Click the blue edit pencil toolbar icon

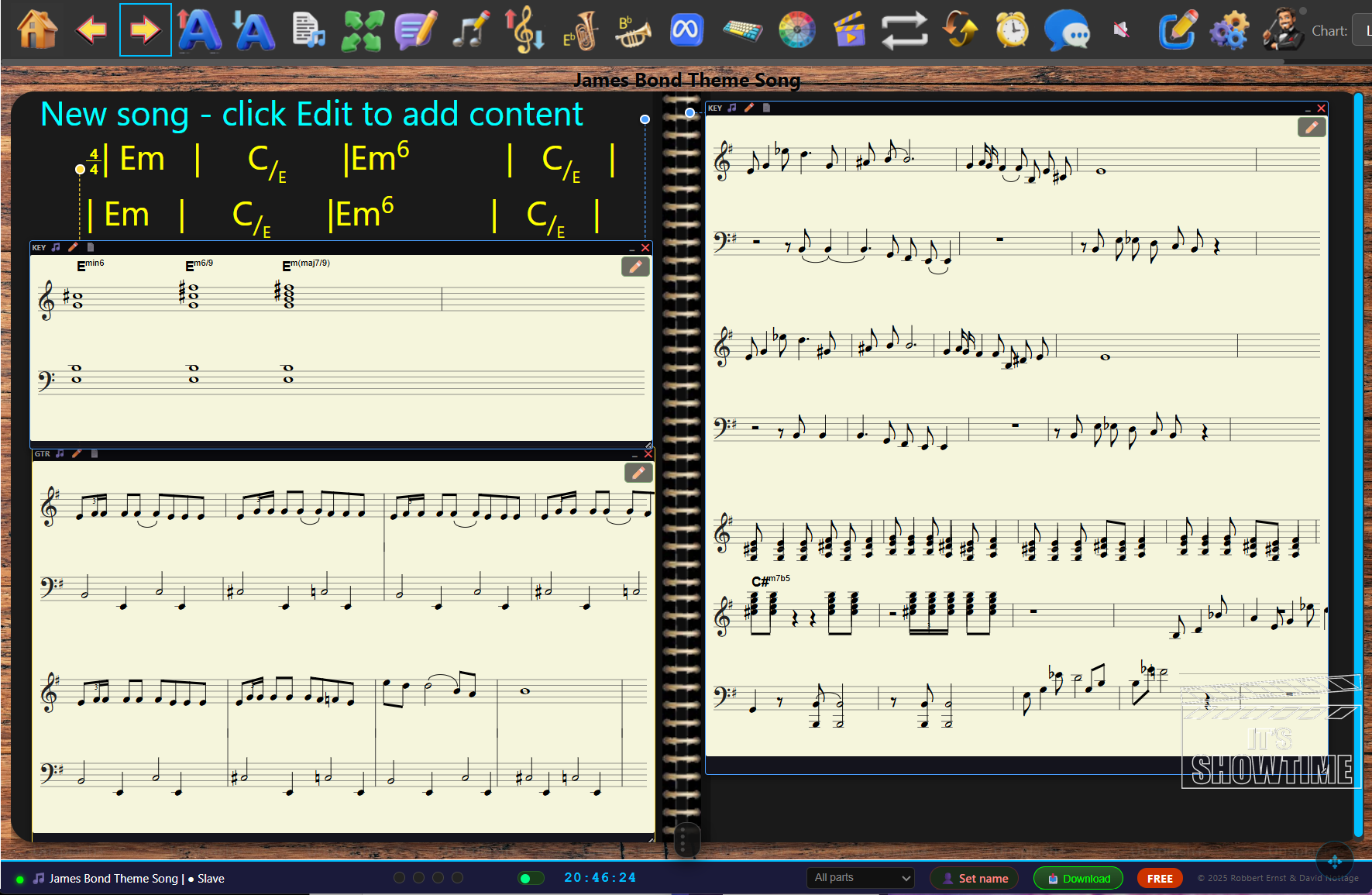point(1177,30)
